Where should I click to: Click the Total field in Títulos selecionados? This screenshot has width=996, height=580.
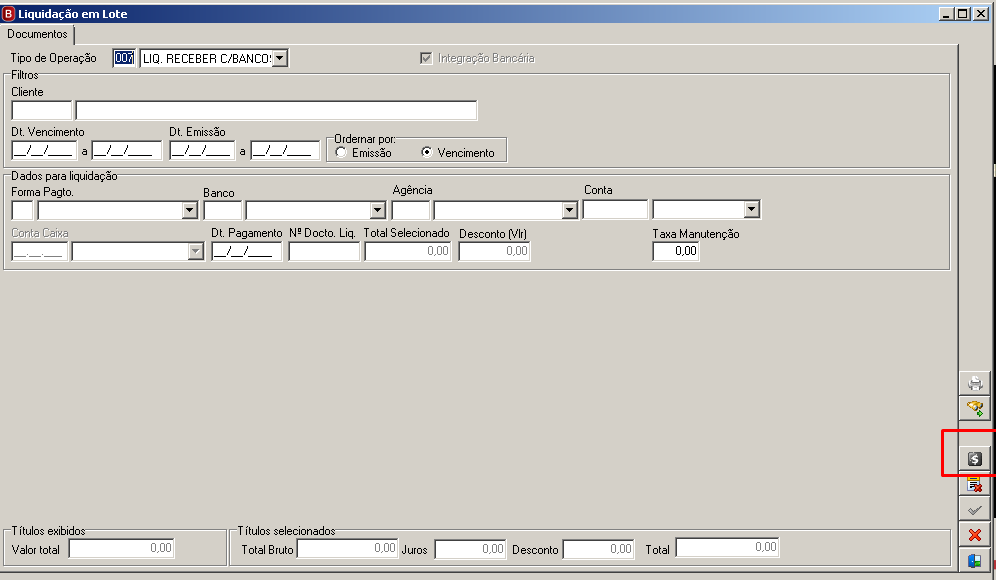pyautogui.click(x=727, y=548)
